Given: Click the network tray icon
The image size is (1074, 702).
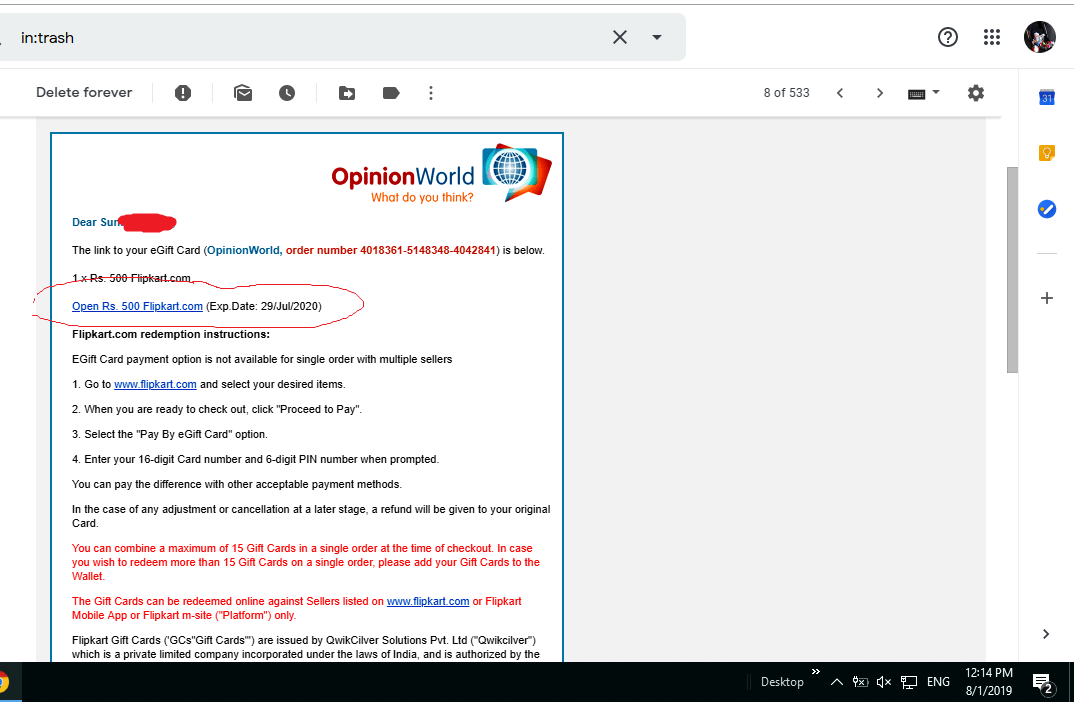Looking at the screenshot, I should pyautogui.click(x=909, y=681).
